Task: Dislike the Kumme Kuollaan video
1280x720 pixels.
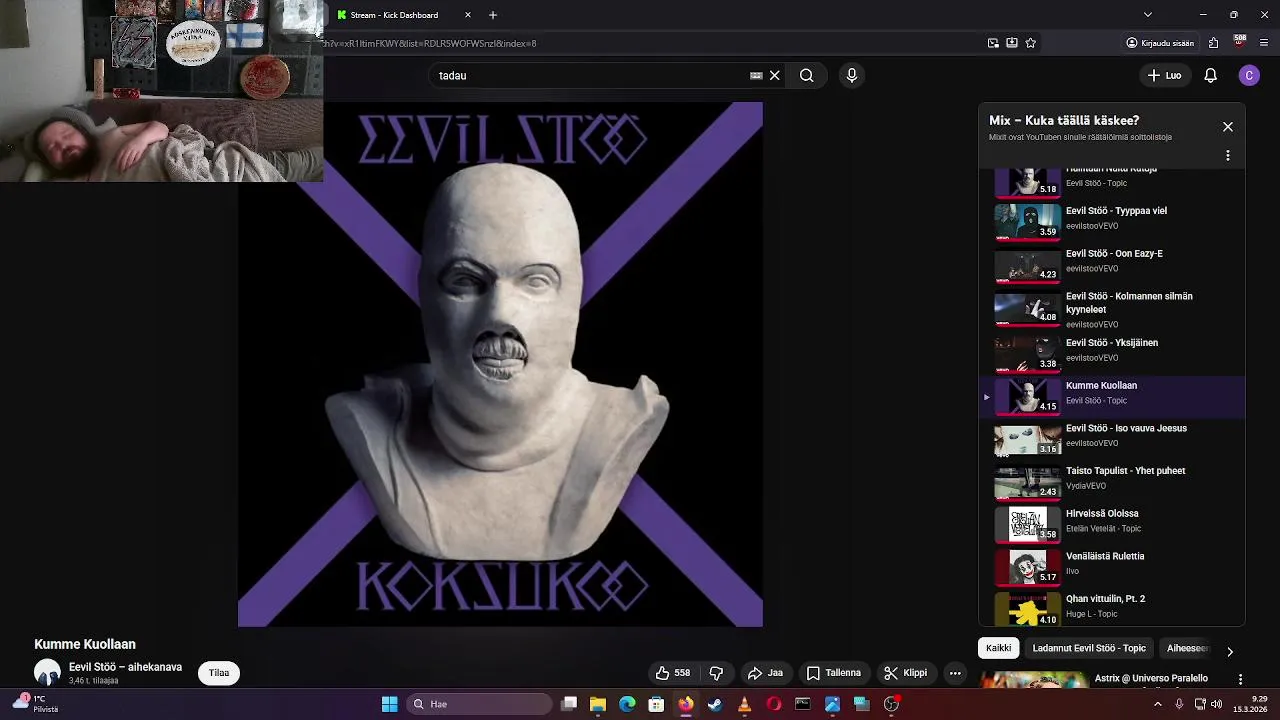Action: pyautogui.click(x=716, y=673)
